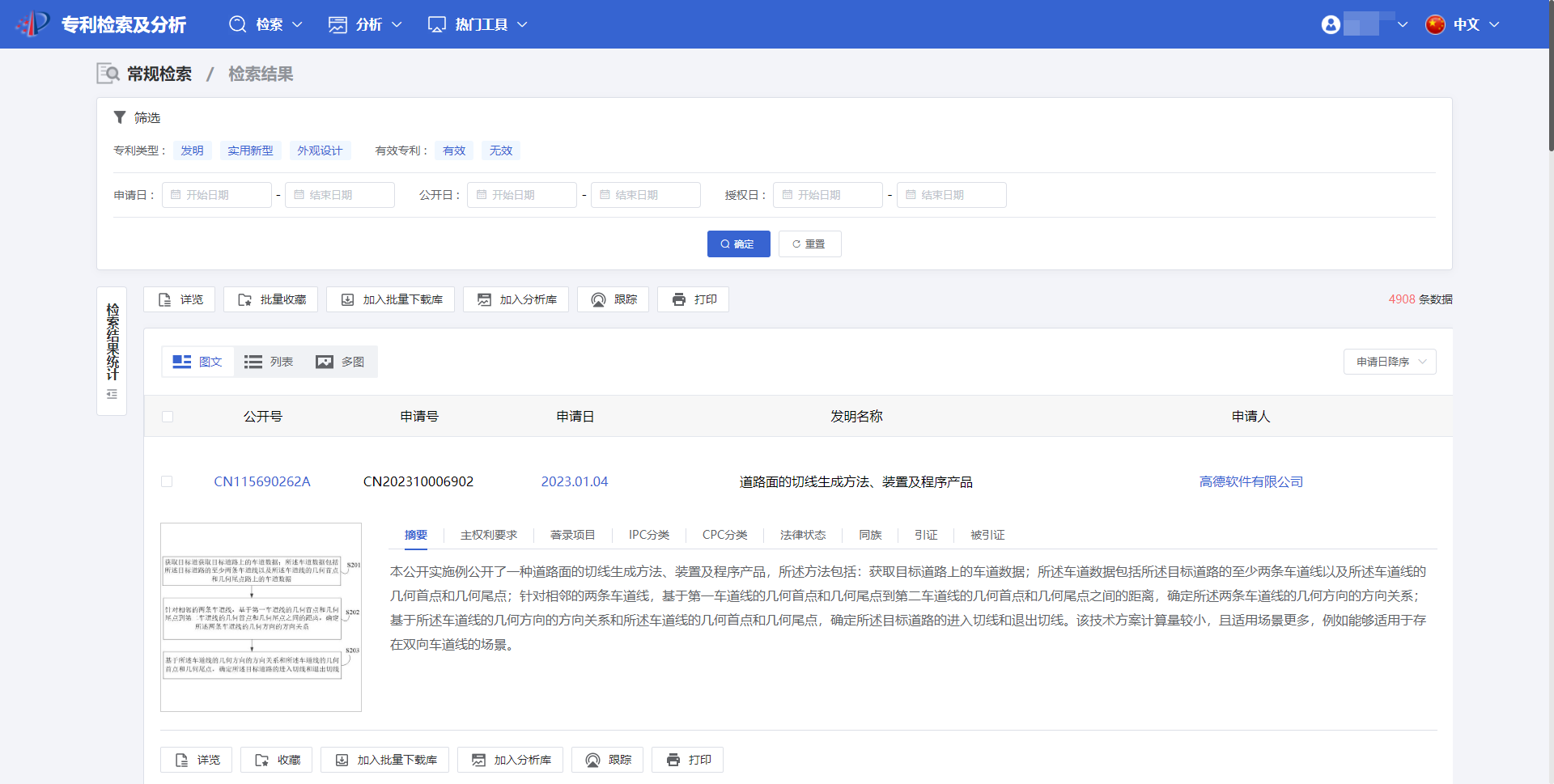Collapse the 检索结果统计 side panel

[112, 394]
